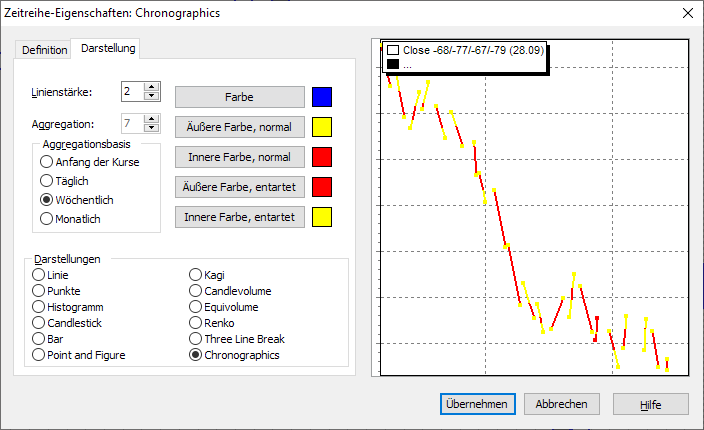Click the Linienstärke value field
The height and width of the screenshot is (430, 704).
132,92
